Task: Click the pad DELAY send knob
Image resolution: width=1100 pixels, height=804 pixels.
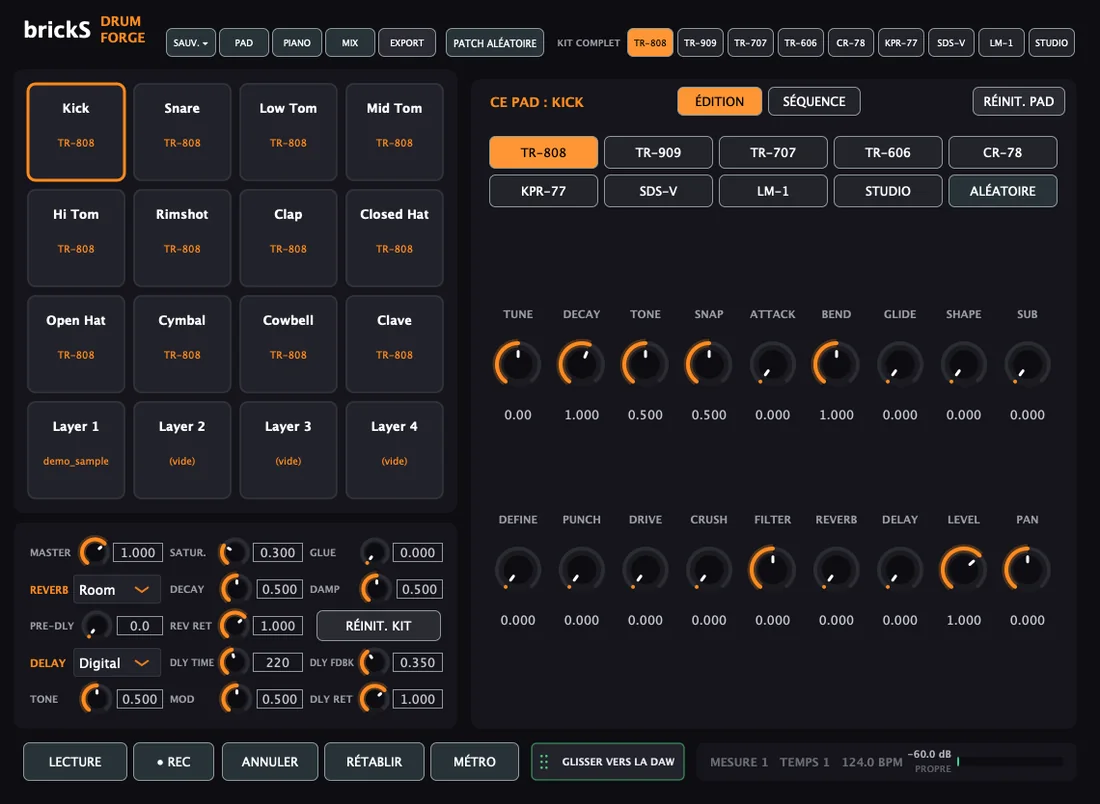Action: coord(900,569)
